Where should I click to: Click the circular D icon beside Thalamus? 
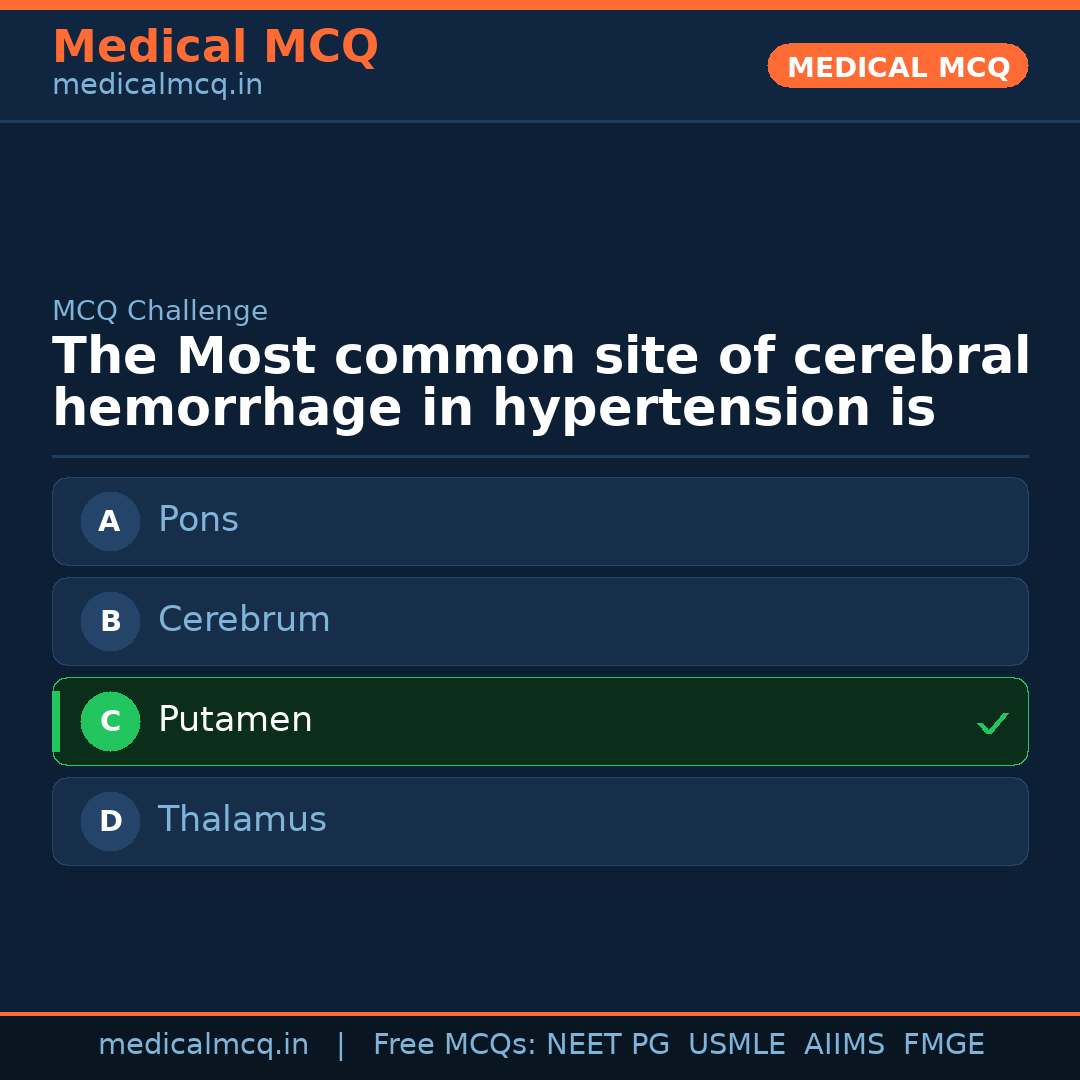[x=110, y=821]
